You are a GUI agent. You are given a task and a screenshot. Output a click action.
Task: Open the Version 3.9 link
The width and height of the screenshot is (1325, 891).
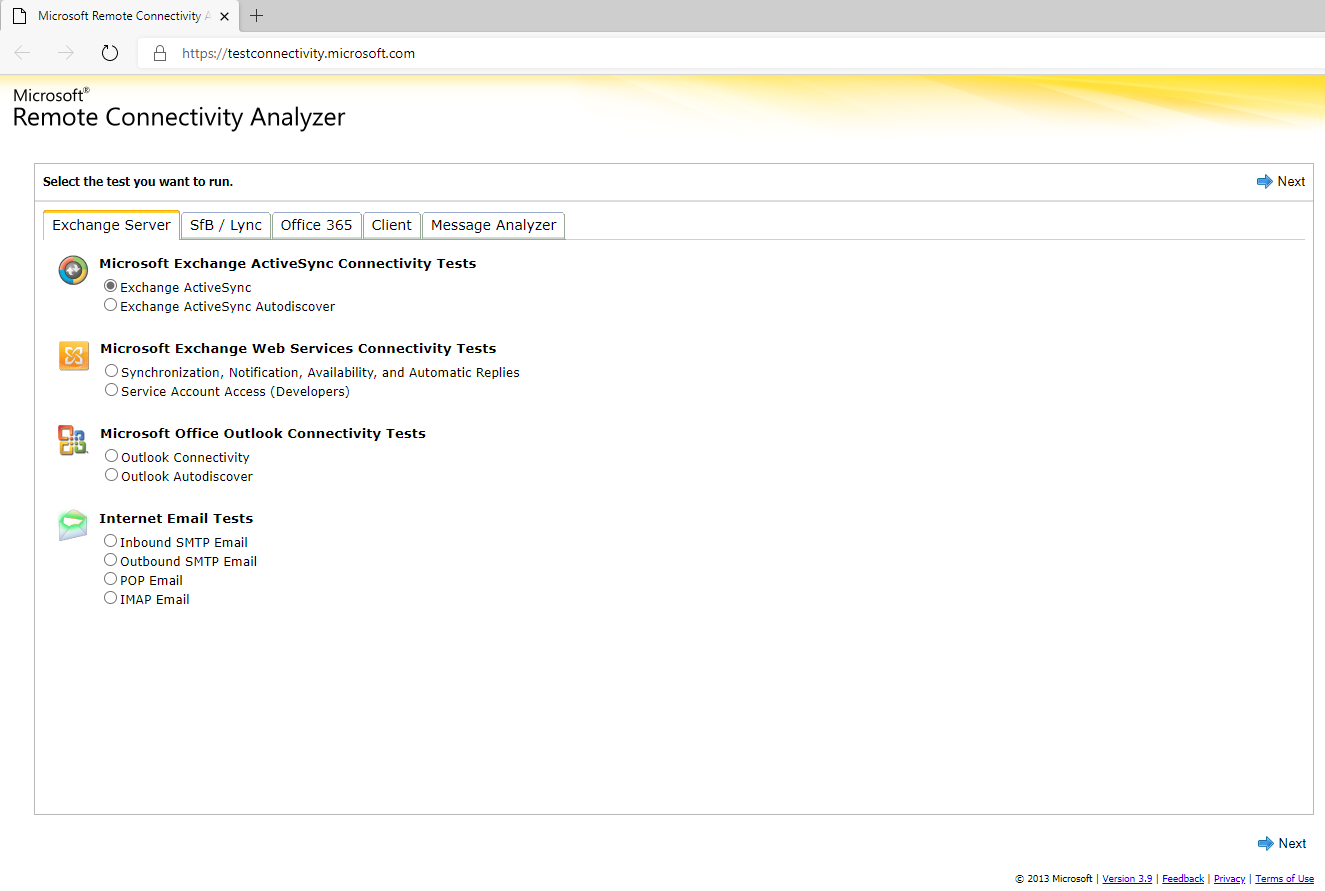pyautogui.click(x=1127, y=879)
